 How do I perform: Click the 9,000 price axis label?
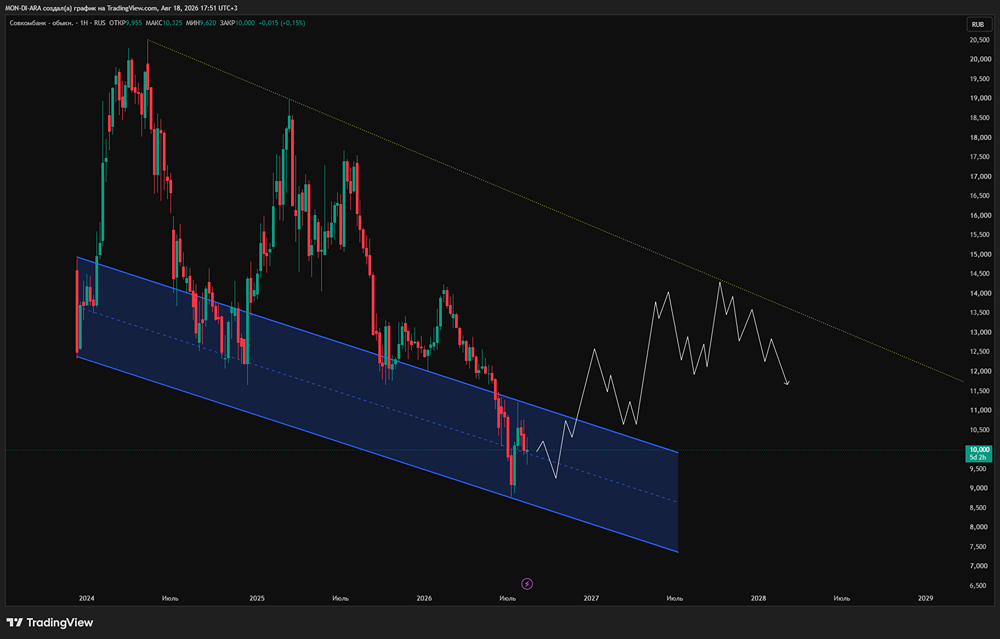[x=978, y=488]
